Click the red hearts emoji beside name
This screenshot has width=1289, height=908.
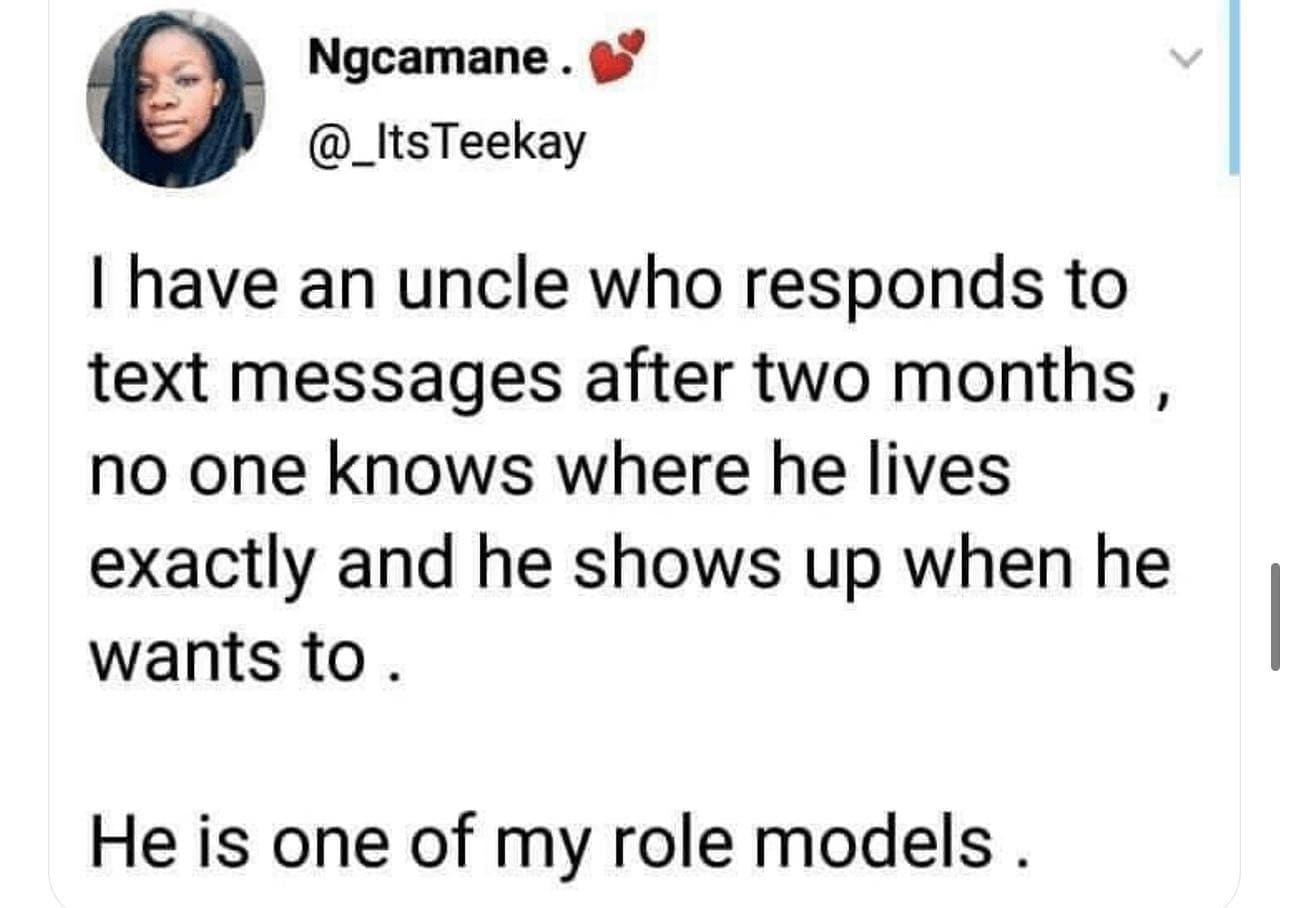[x=618, y=58]
